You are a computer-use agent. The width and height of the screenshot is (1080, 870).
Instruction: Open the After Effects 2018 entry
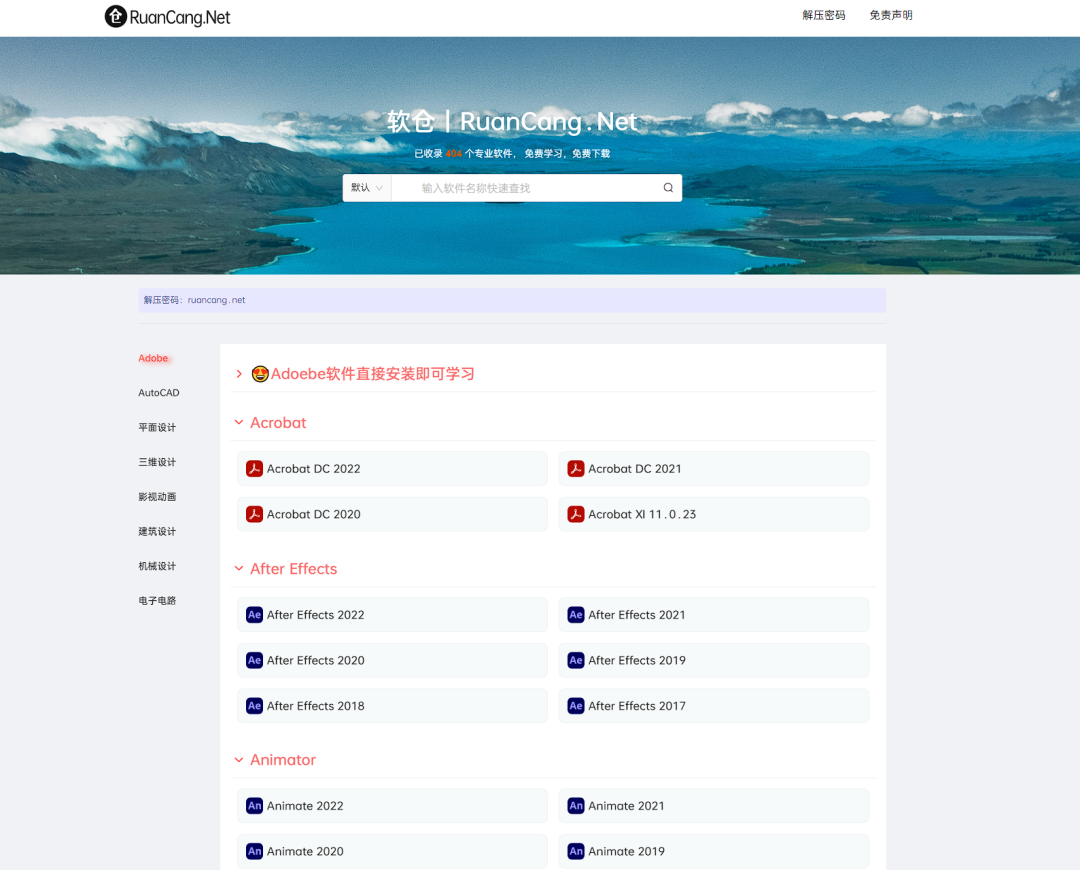pyautogui.click(x=393, y=705)
